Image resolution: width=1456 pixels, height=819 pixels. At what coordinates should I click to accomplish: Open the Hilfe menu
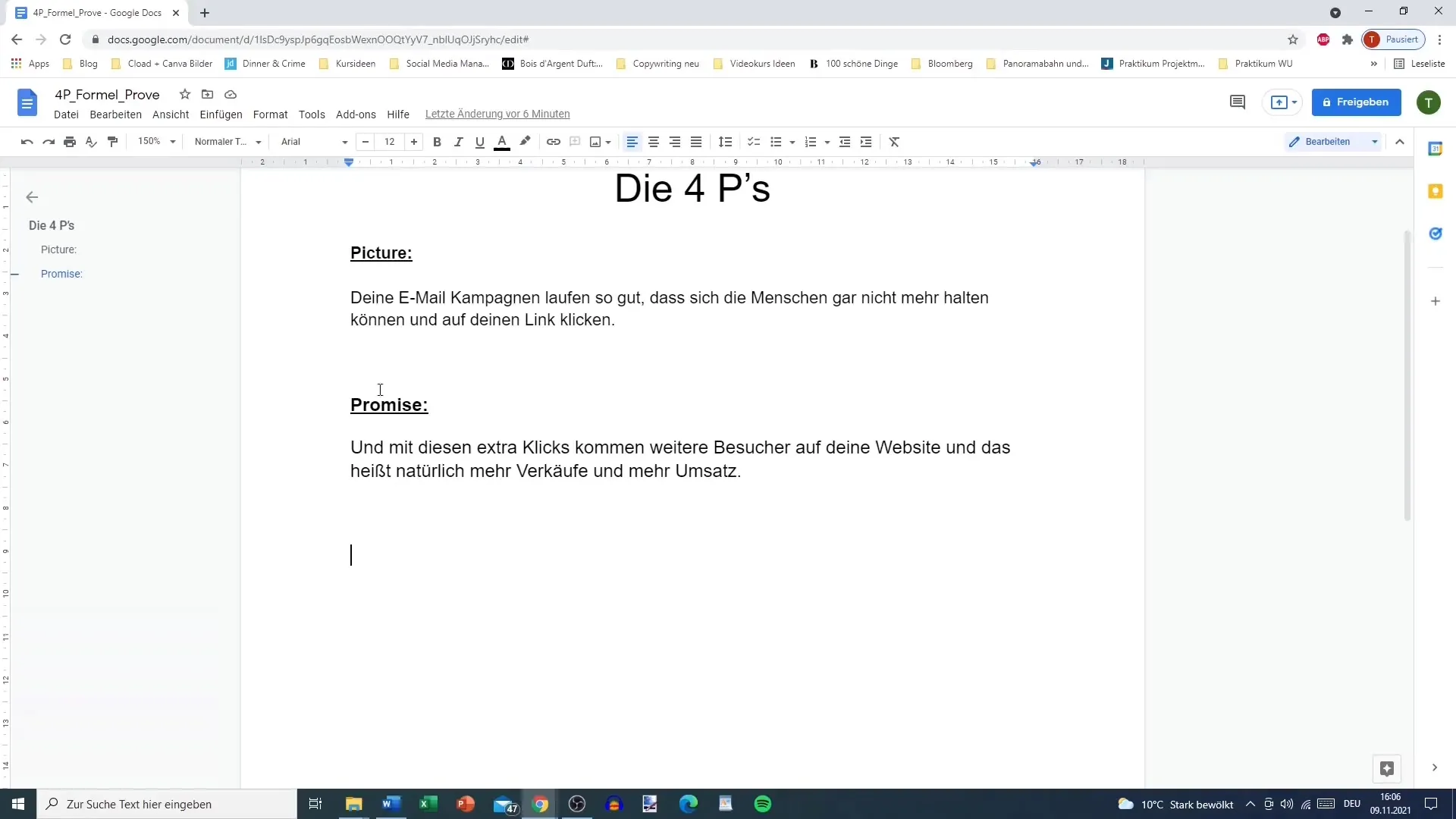(x=398, y=115)
